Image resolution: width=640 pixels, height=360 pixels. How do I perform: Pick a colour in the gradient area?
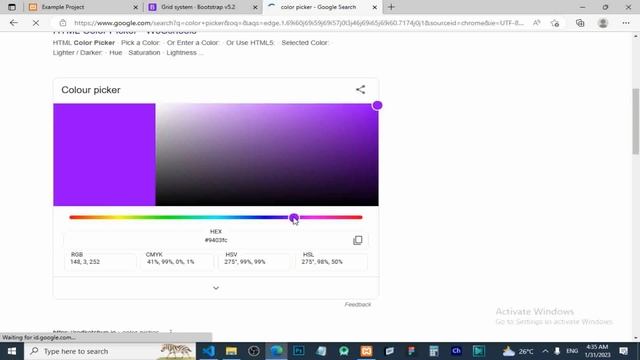tap(267, 155)
